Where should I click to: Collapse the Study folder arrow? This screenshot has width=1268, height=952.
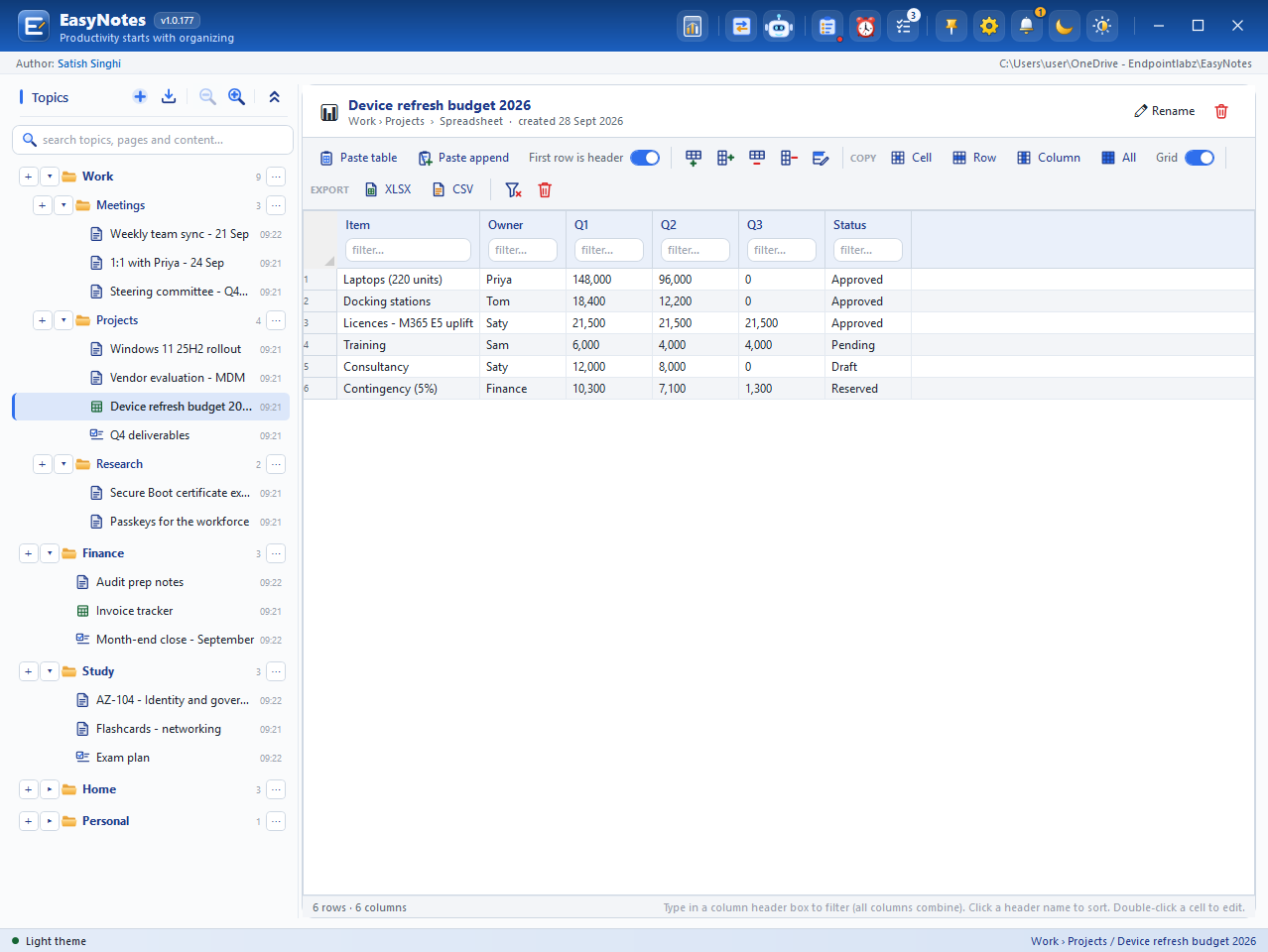pyautogui.click(x=50, y=671)
